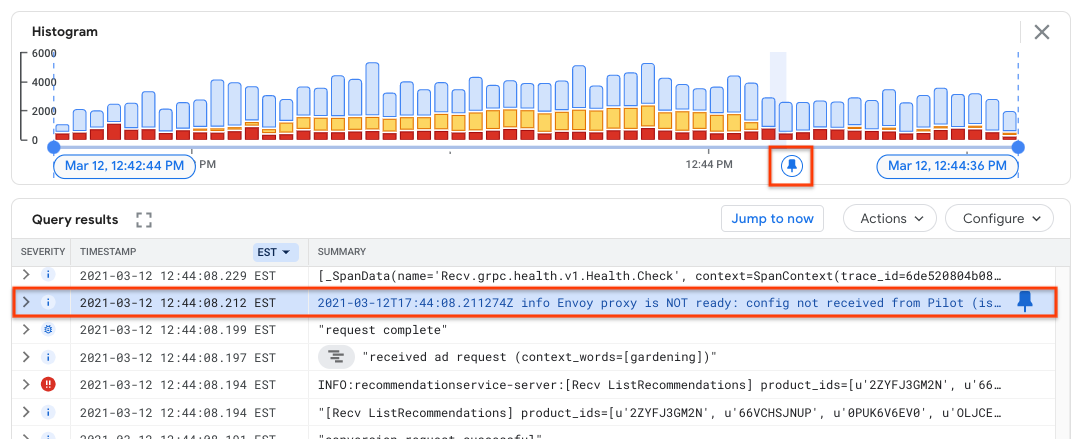The width and height of the screenshot is (1081, 441).
Task: Expand the "[Recv ListRecommendations]" info entry
Action: pyautogui.click(x=26, y=412)
